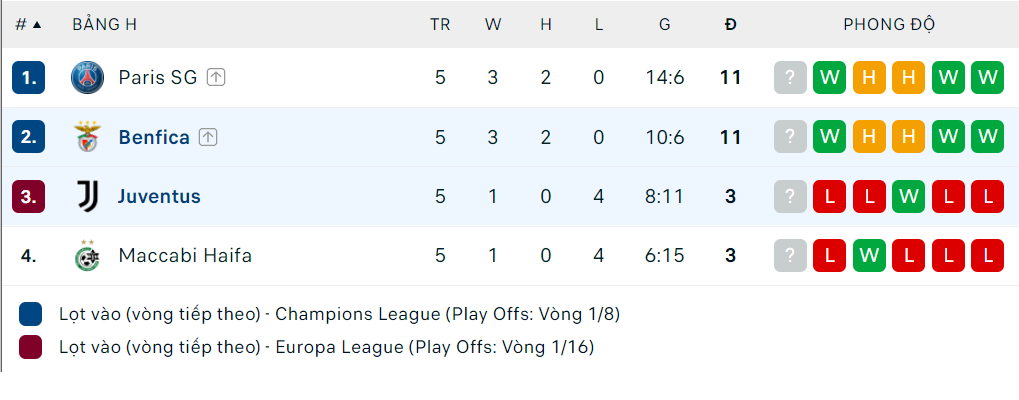Click the promotion arrow icon beside Benfica
The image size is (1019, 400).
tap(208, 137)
